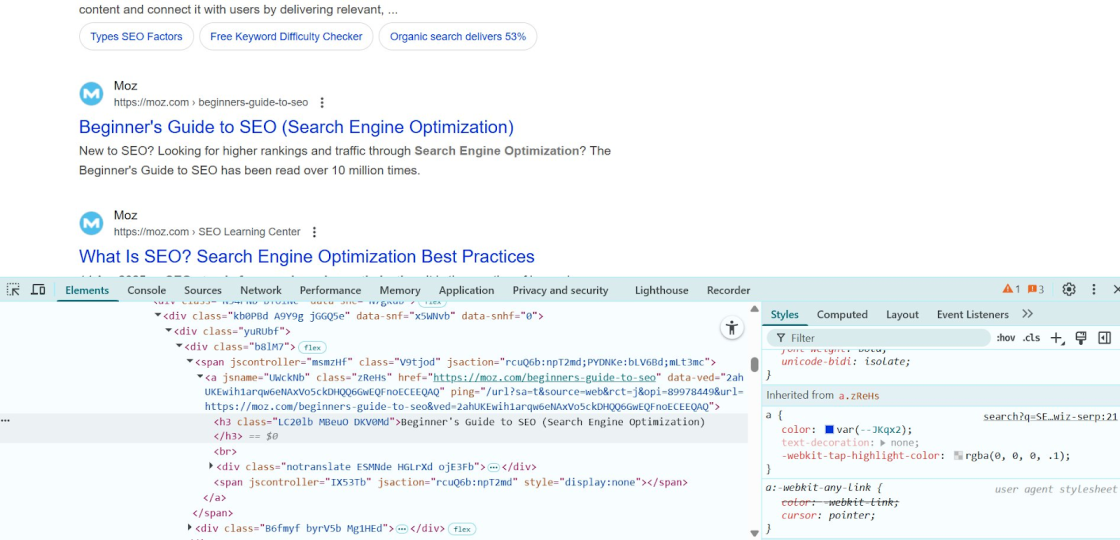Toggle :hov element state panel
Image resolution: width=1120 pixels, height=540 pixels.
(x=1006, y=338)
